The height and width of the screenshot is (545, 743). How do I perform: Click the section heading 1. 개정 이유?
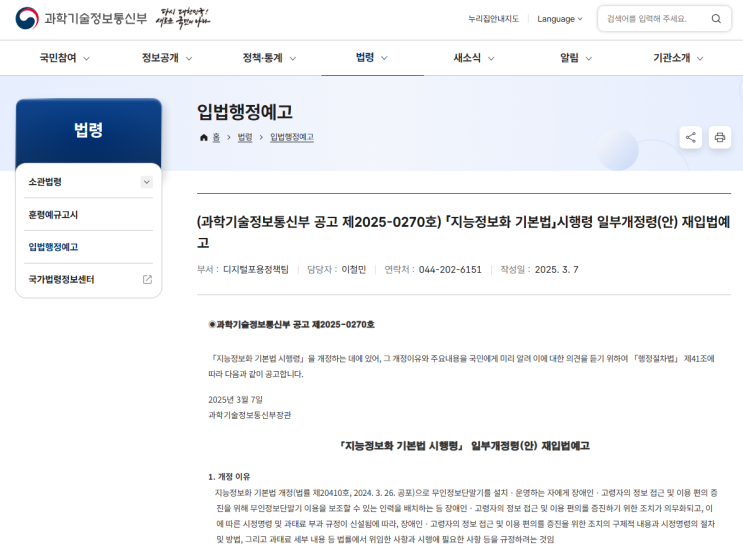pos(229,477)
